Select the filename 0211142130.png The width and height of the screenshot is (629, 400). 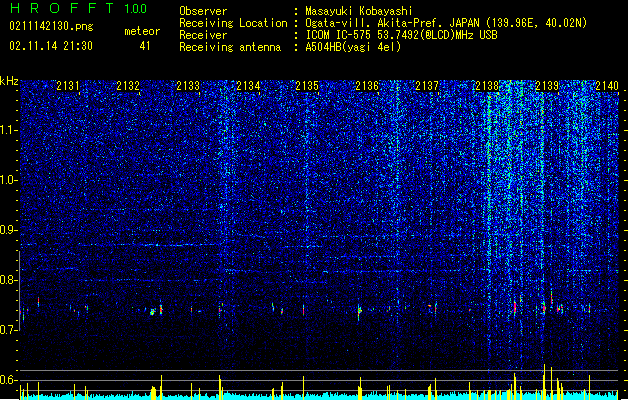click(51, 26)
